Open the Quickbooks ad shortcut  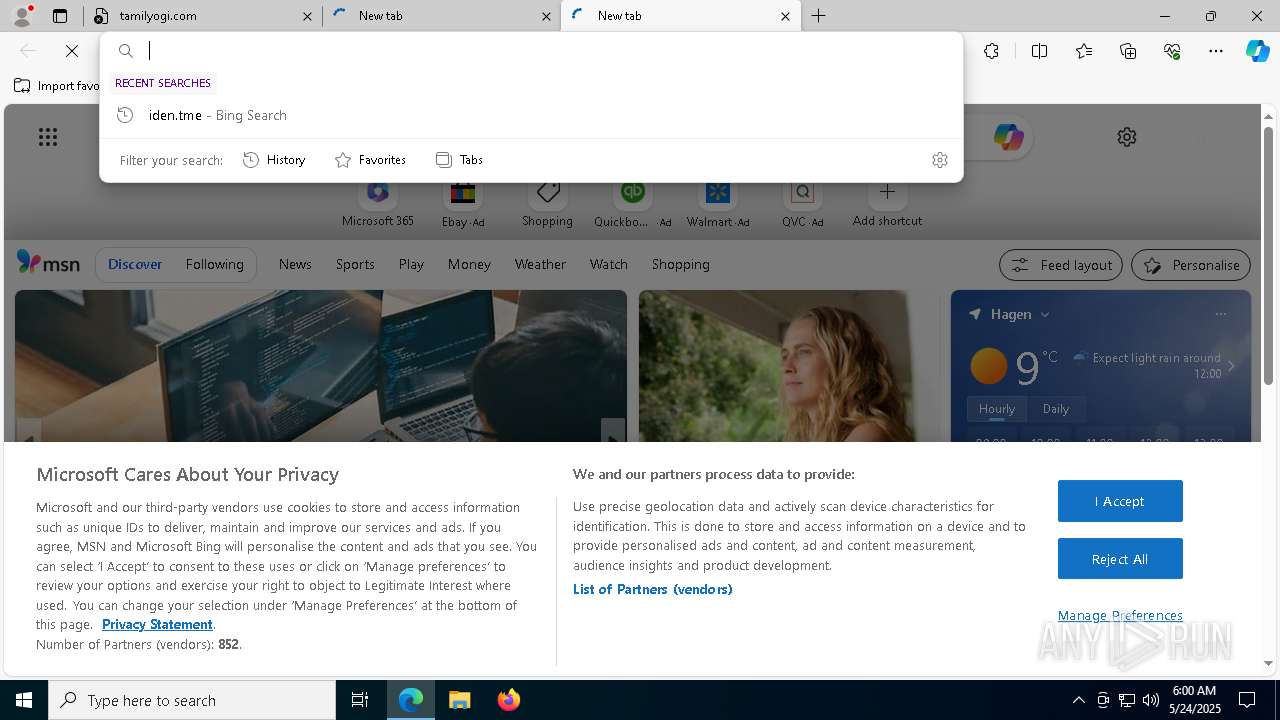tap(632, 205)
